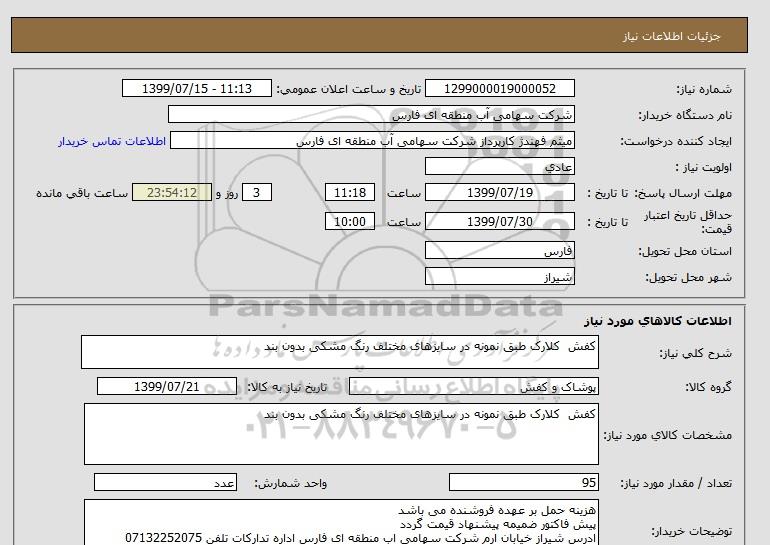Click the label اولویت نیاز
The image size is (770, 545).
(x=703, y=167)
